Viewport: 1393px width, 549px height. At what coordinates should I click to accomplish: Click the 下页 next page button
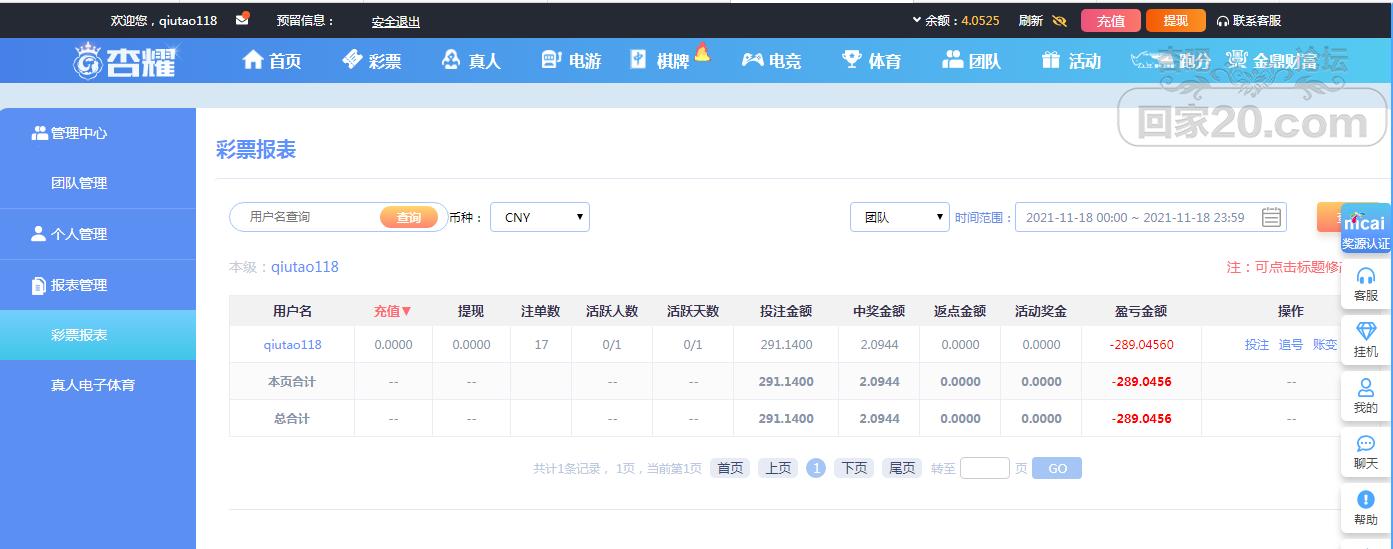pos(854,468)
